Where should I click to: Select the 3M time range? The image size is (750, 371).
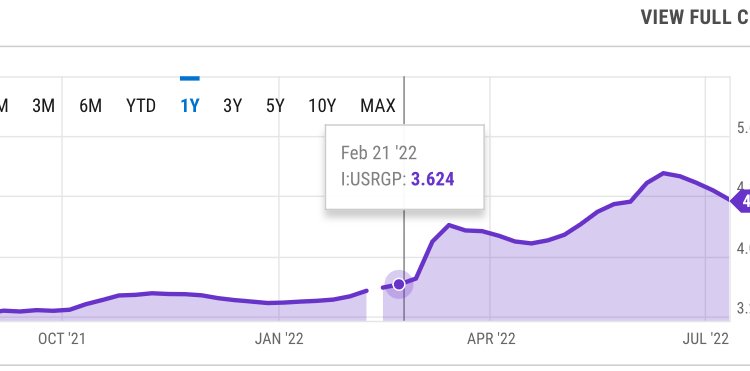coord(44,106)
